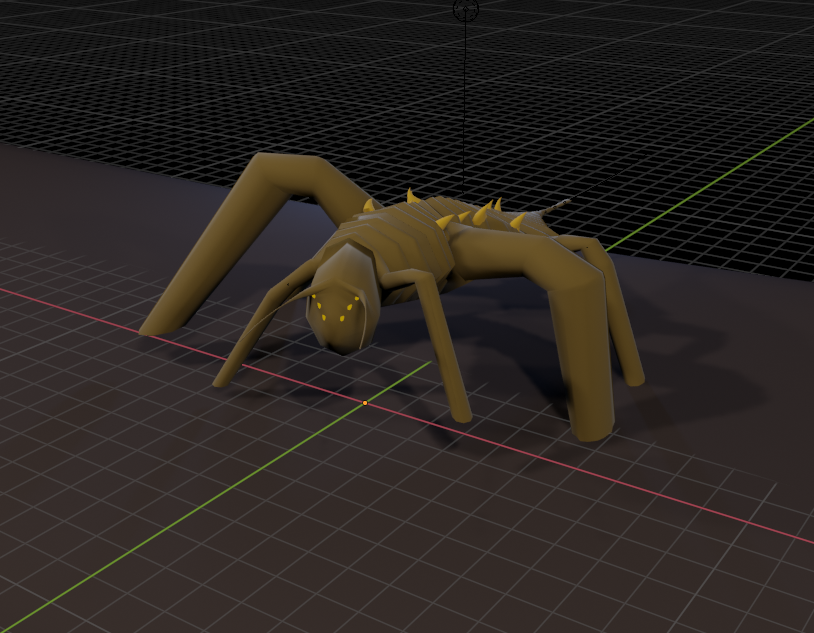The height and width of the screenshot is (633, 814).
Task: Click the orange origin point at the axes intersection
Action: coord(365,403)
